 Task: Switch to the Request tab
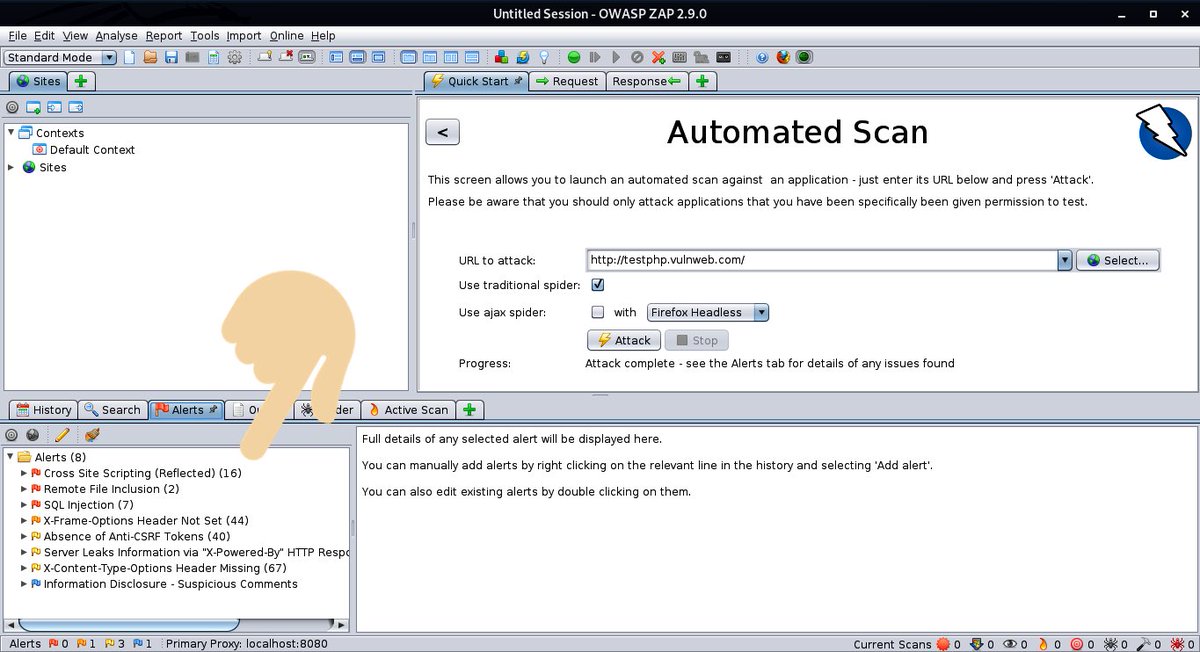click(567, 81)
